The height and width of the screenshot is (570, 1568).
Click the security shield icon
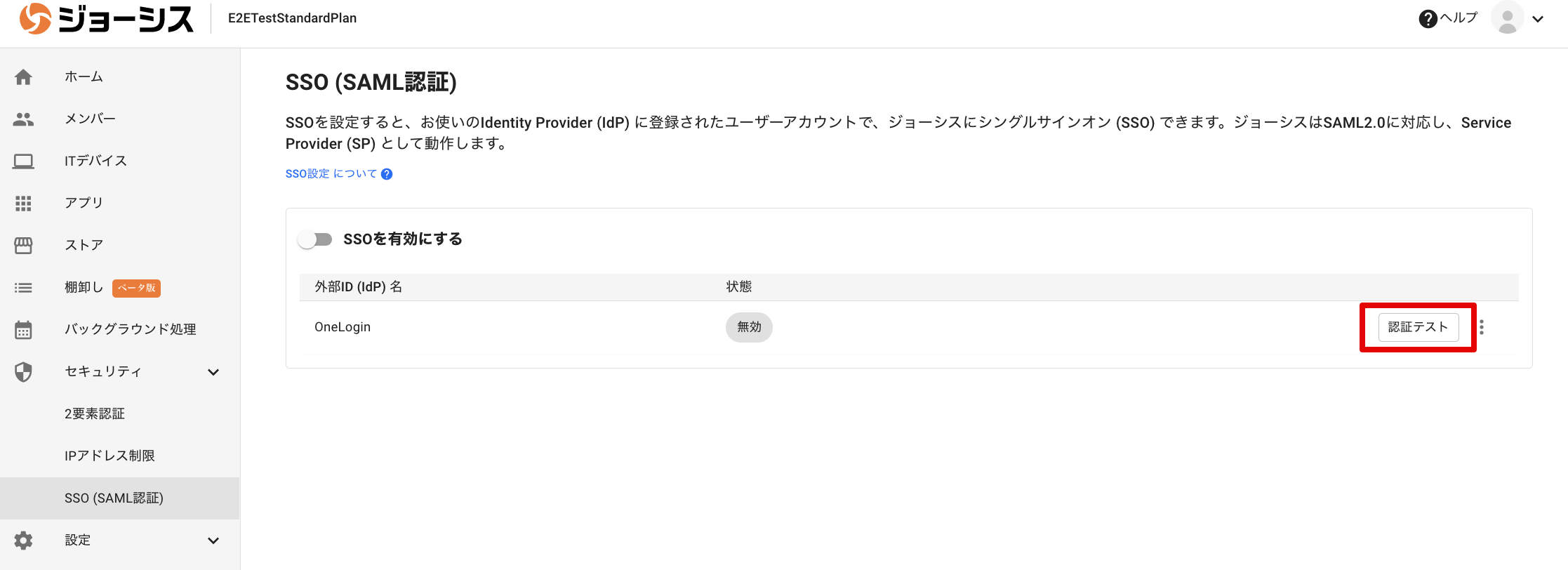point(23,372)
